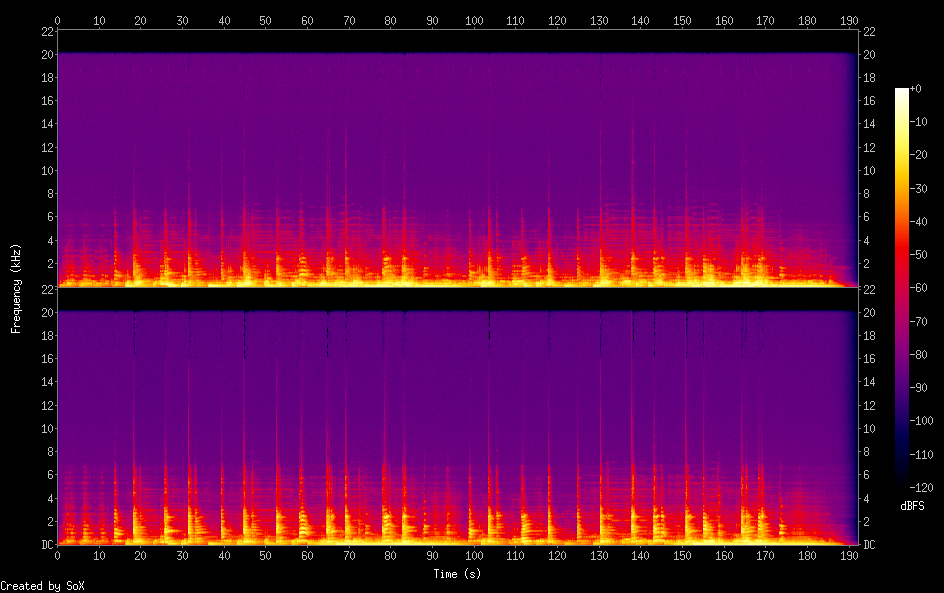Image resolution: width=944 pixels, height=593 pixels.
Task: Select the 100 tick on the top time axis
Action: (474, 20)
